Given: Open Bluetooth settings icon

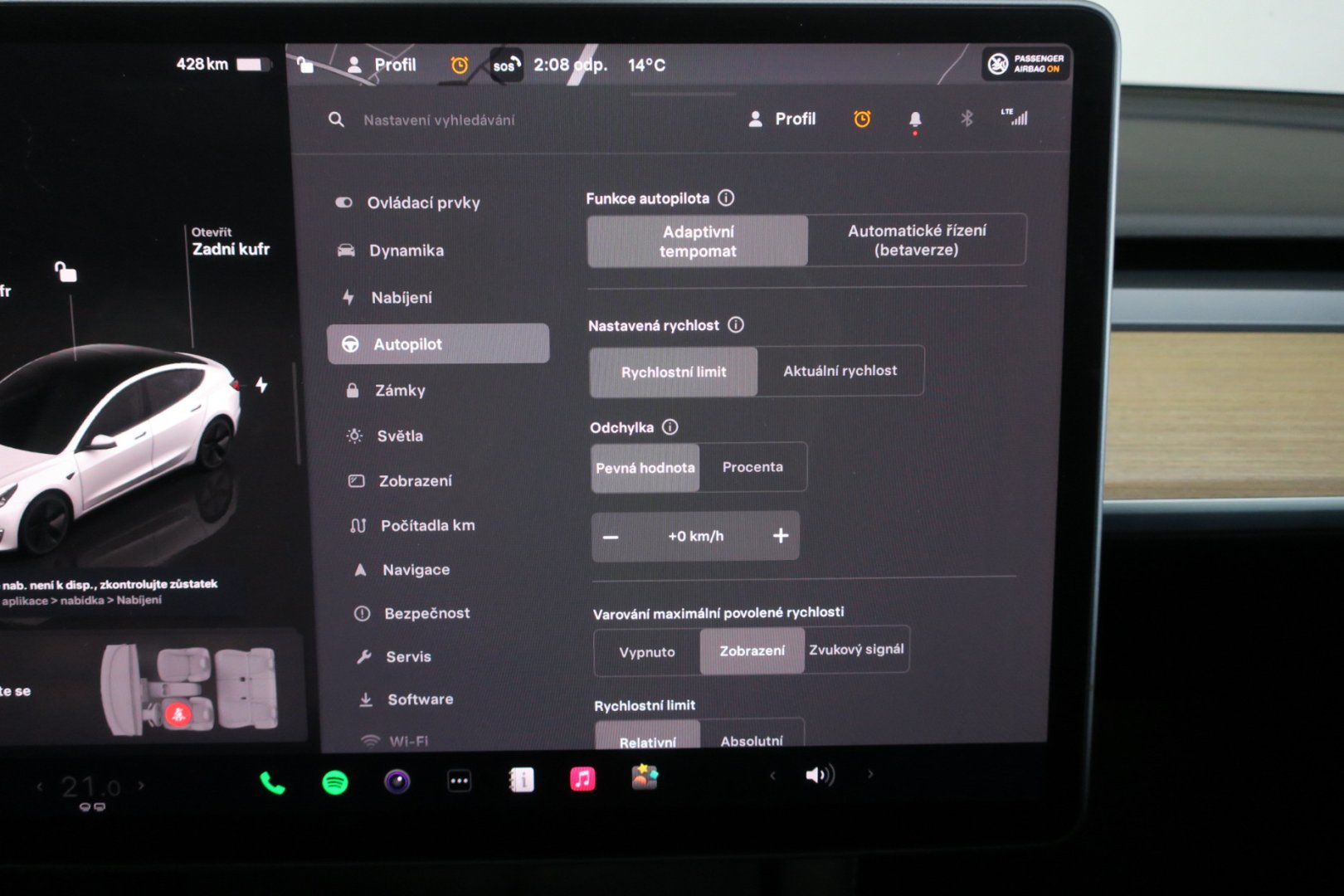Looking at the screenshot, I should click(967, 119).
